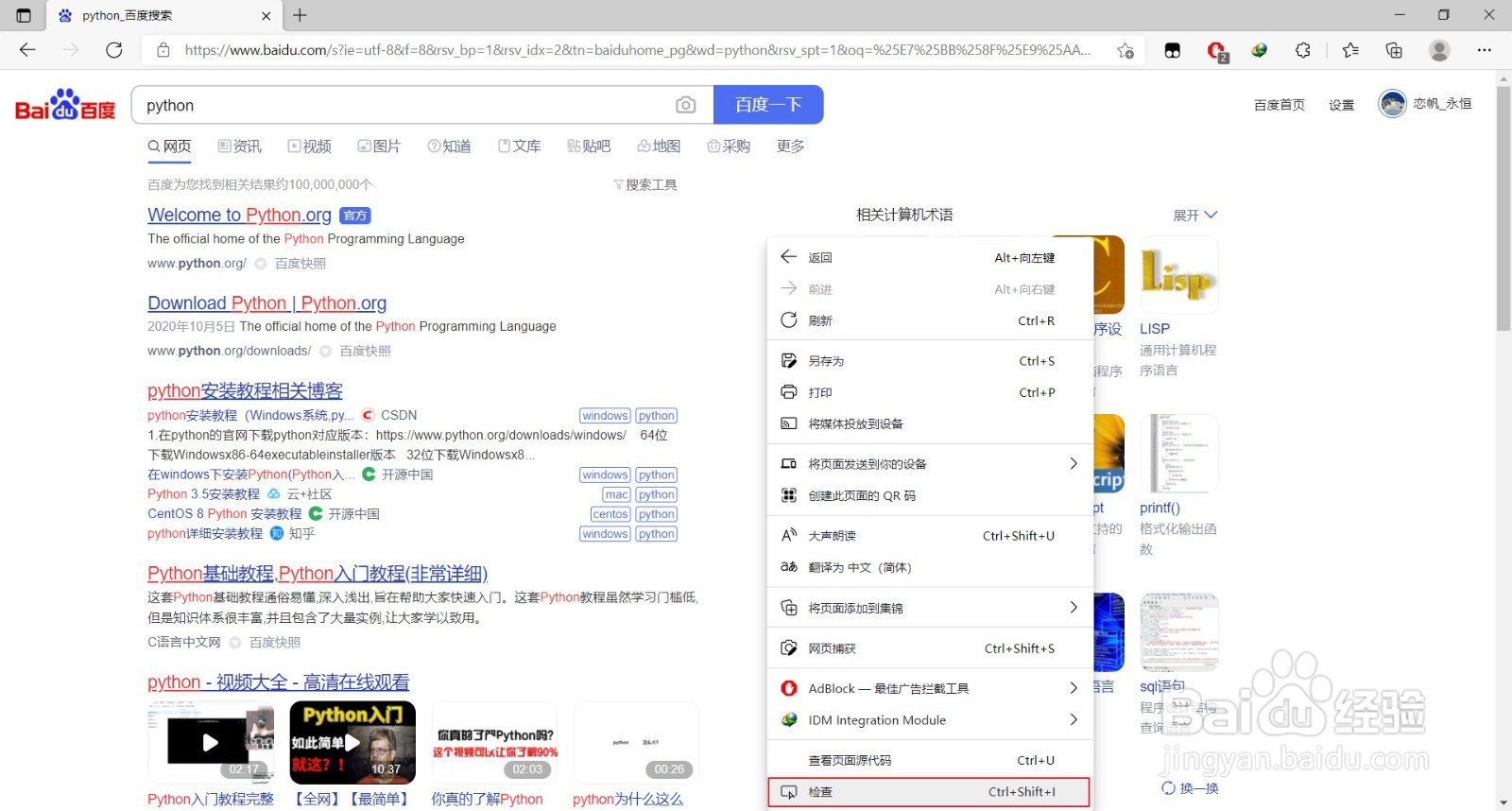Open python安装教程相关博客 result link
Image resolution: width=1512 pixels, height=811 pixels.
coord(245,390)
